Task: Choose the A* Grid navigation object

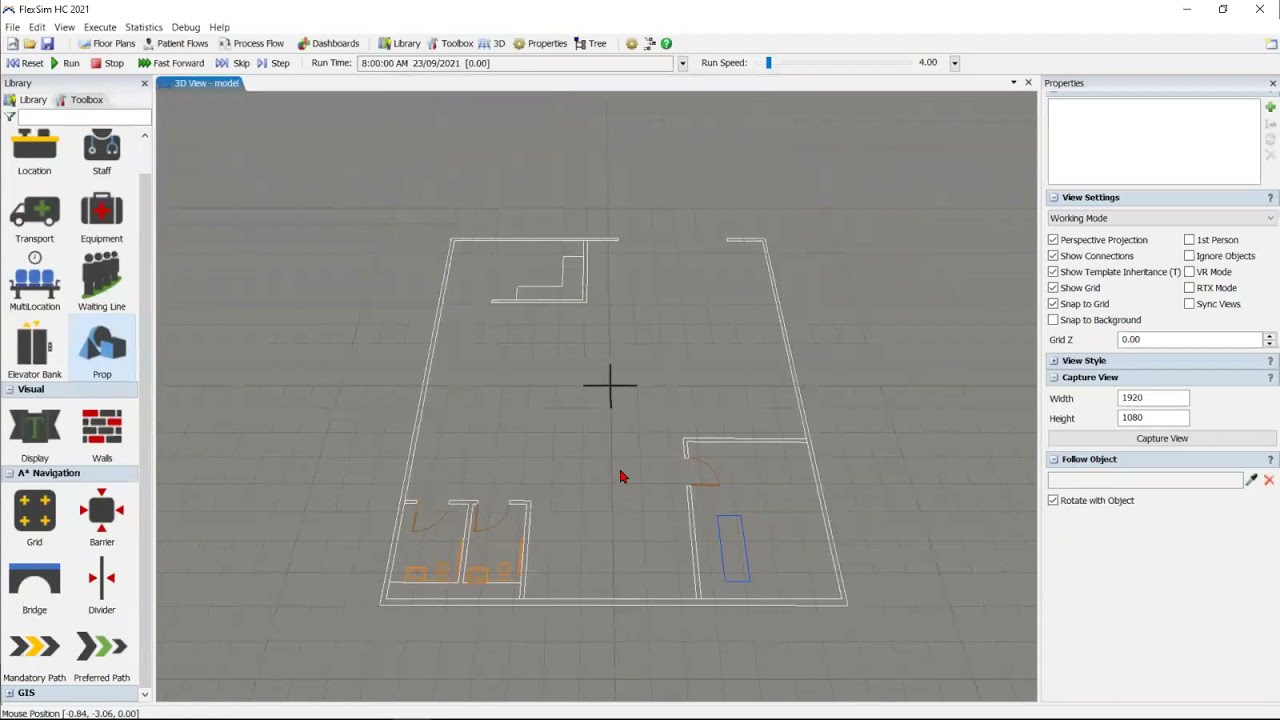Action: 34,518
